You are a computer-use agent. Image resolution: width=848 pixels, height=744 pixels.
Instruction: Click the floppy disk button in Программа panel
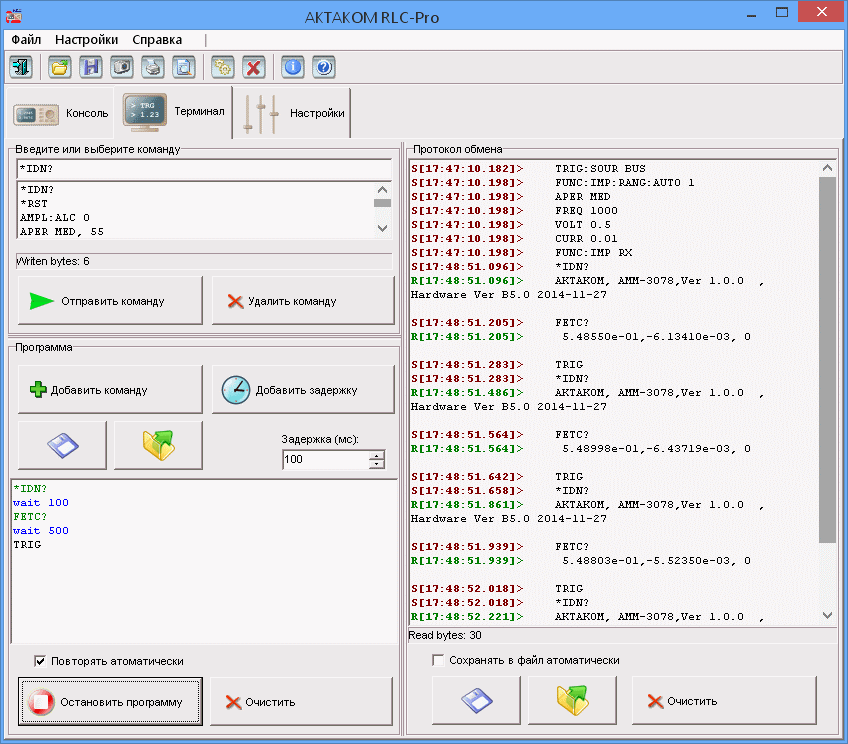pos(63,446)
